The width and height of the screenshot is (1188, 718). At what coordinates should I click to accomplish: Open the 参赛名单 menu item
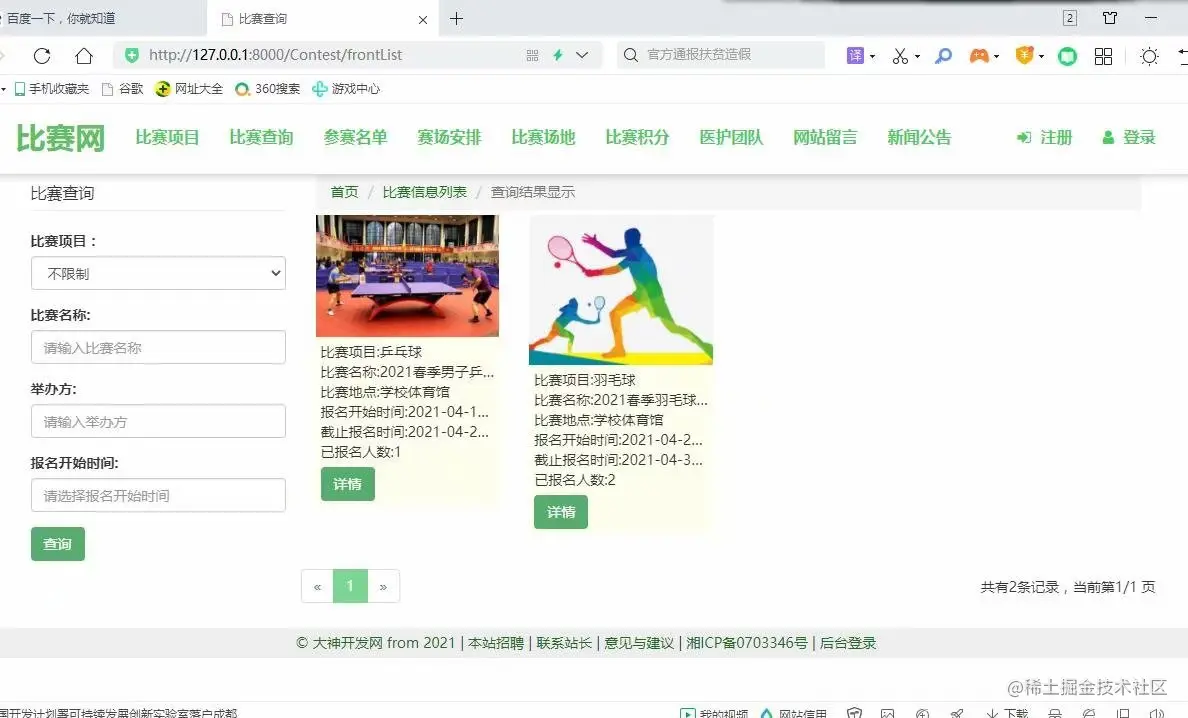coord(355,137)
